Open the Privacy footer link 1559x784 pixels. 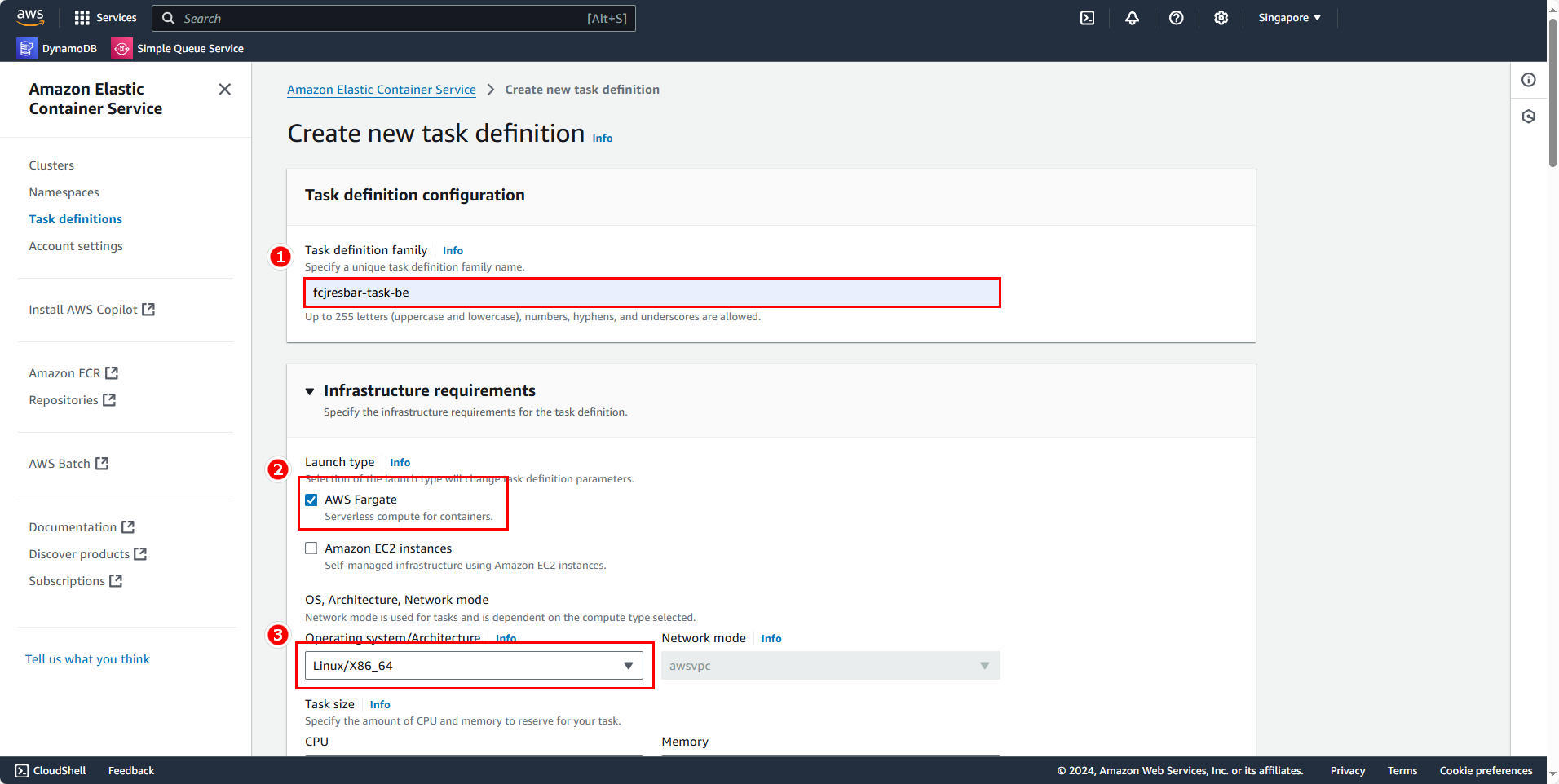[1348, 771]
